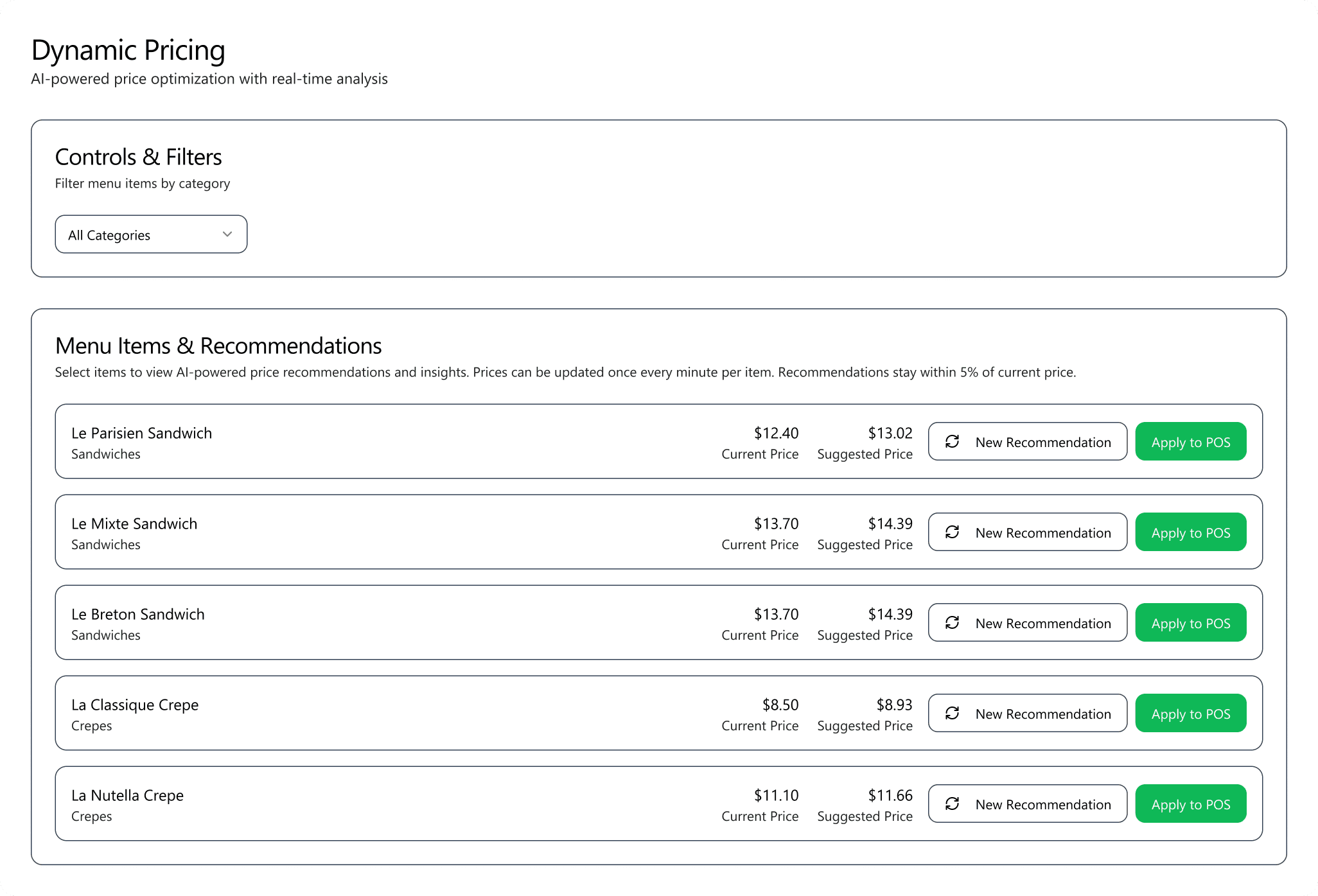
Task: Click refresh icon for Le Parisien Sandwich
Action: 952,441
